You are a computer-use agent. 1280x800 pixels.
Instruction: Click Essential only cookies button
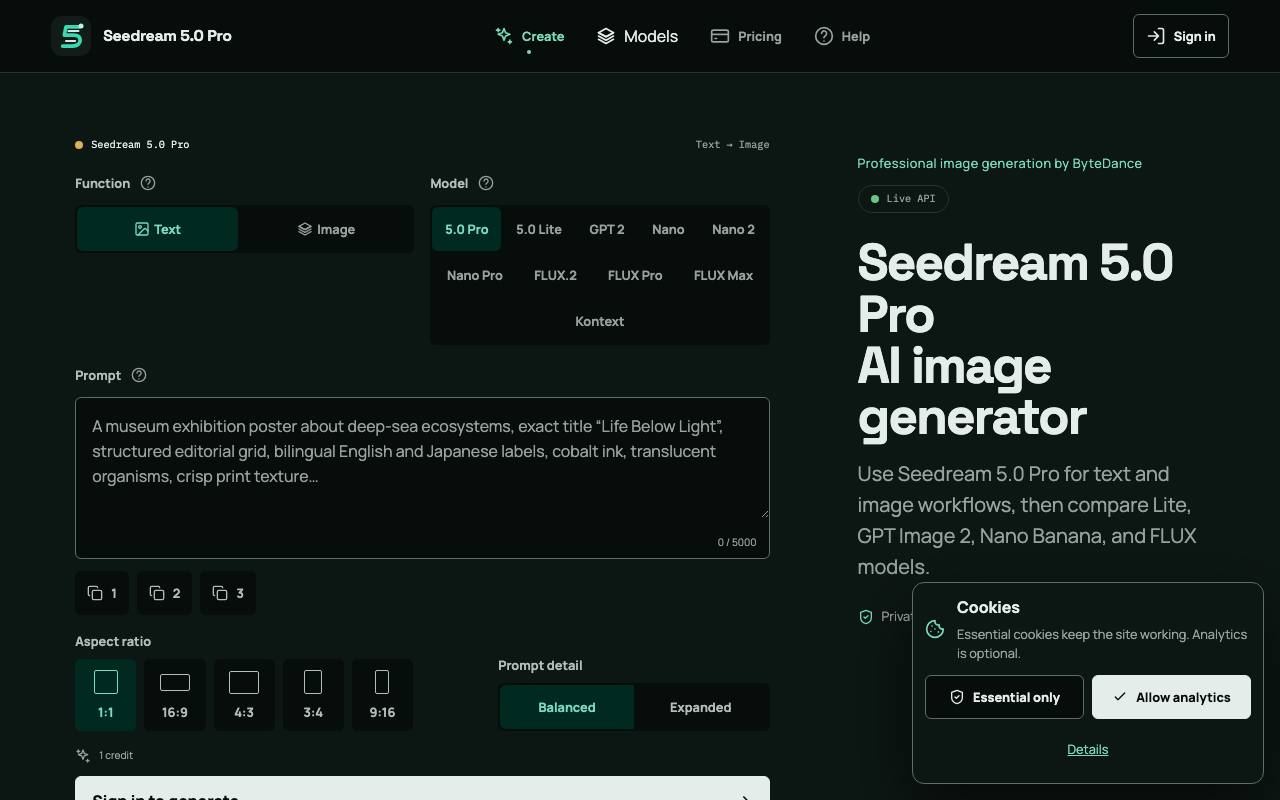1004,697
